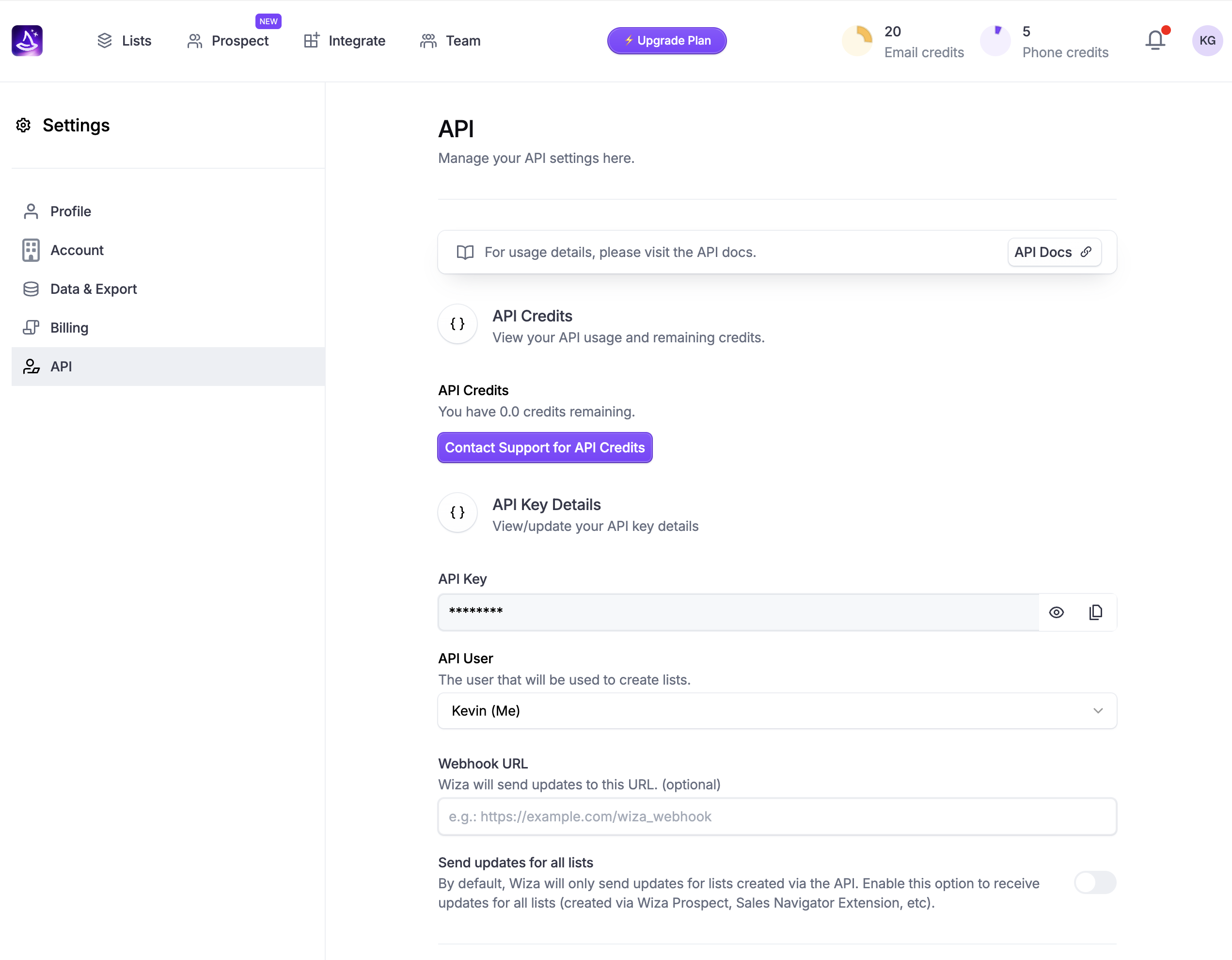The width and height of the screenshot is (1232, 960).
Task: Toggle Send updates for all lists
Action: pos(1095,882)
